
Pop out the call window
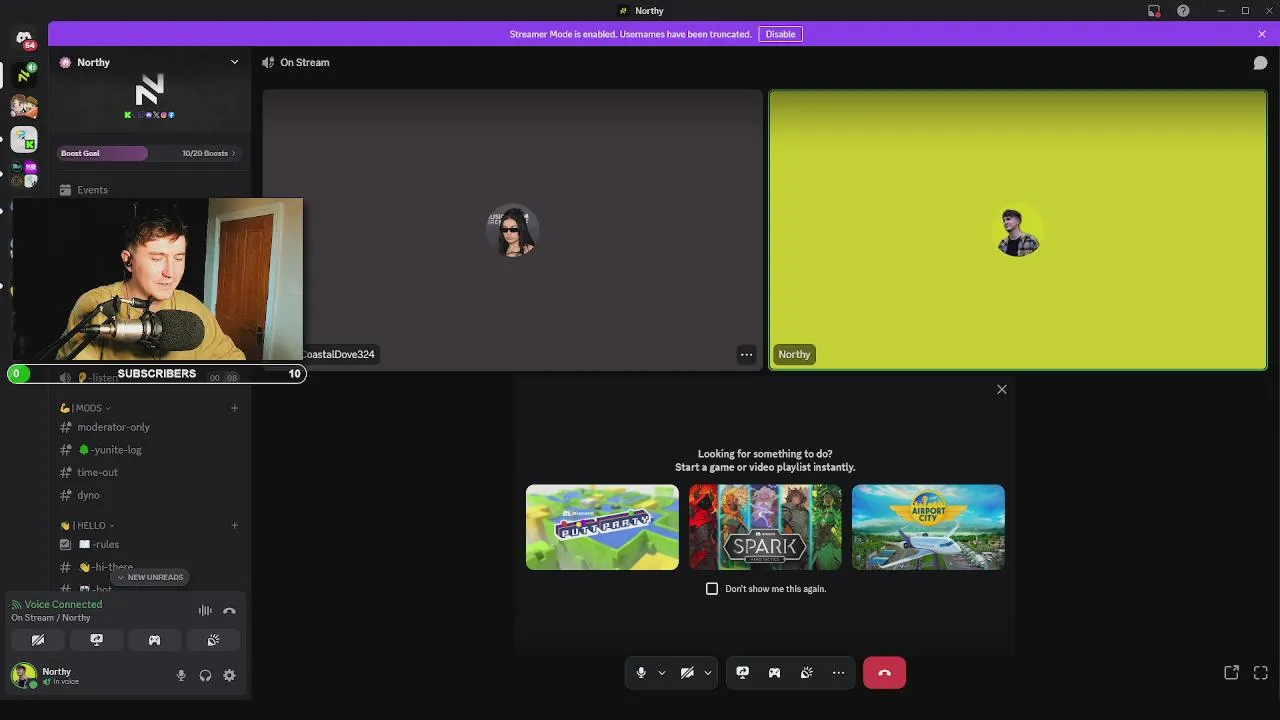click(1231, 673)
